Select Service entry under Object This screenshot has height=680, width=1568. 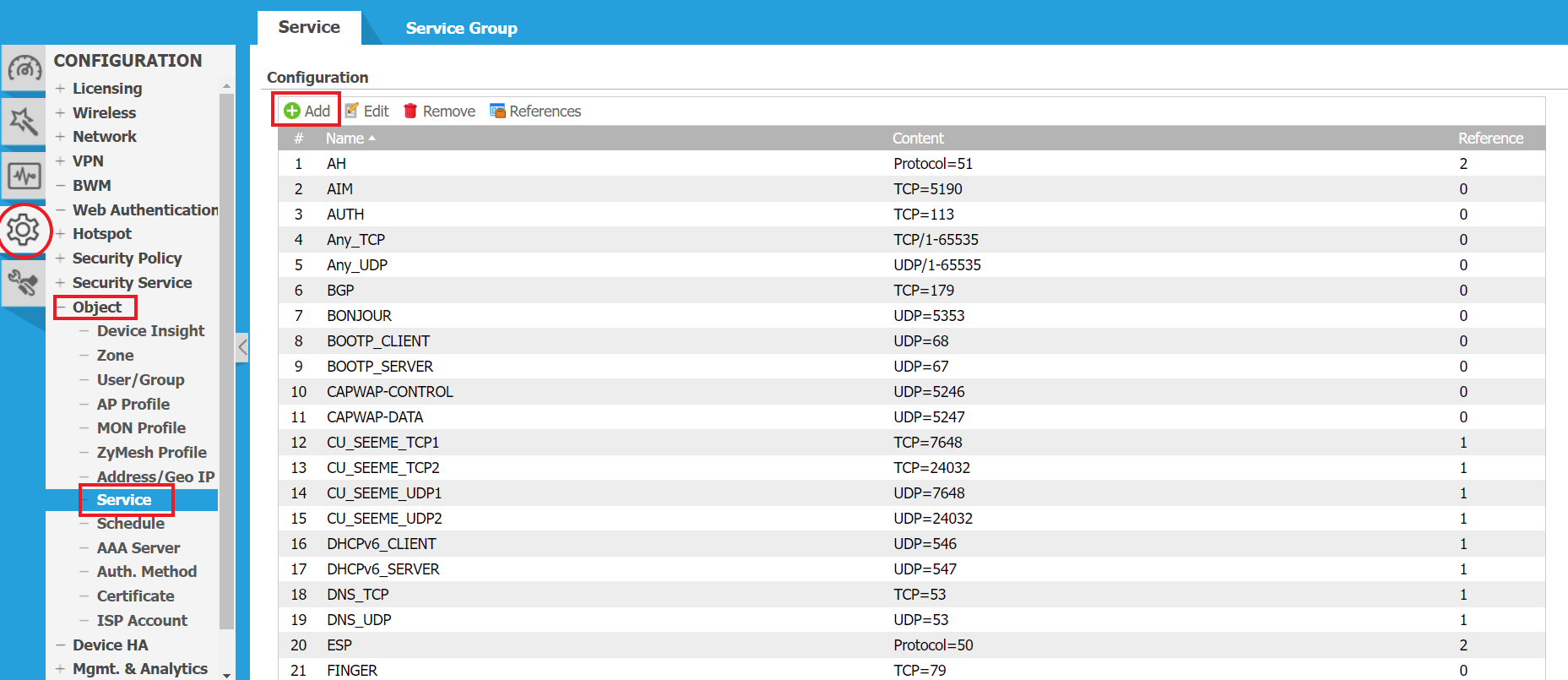[124, 499]
